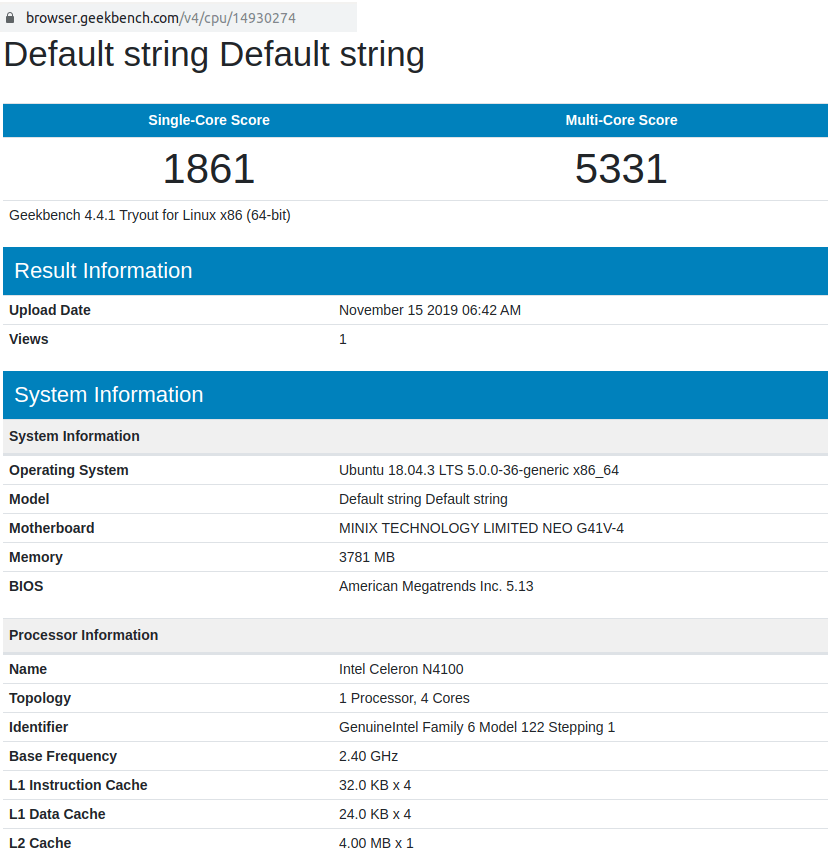Click the Upload Date label
829x867 pixels.
pyautogui.click(x=50, y=310)
